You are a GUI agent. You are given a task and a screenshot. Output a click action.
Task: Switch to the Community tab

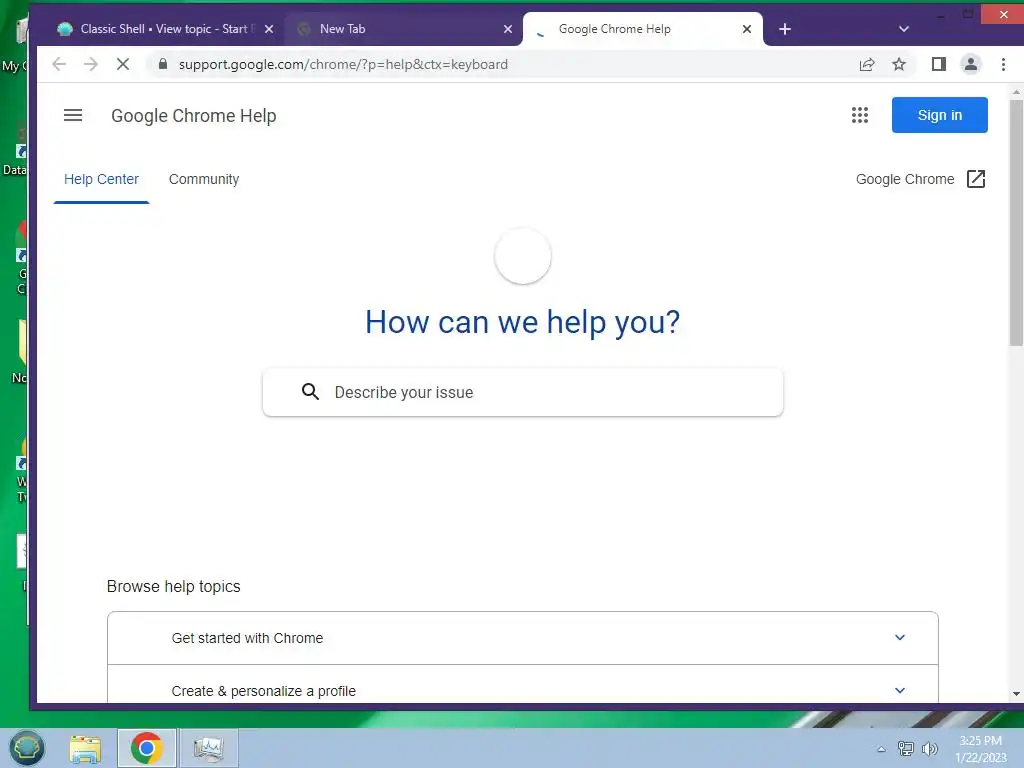point(204,179)
